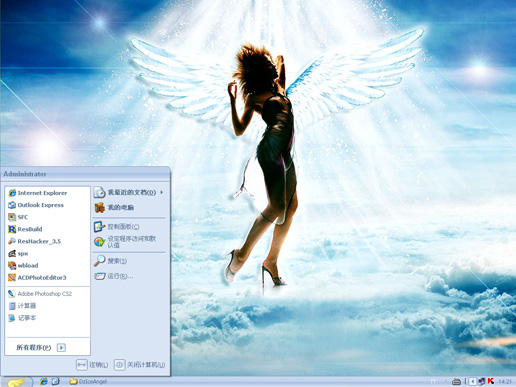Launch ACDPhotoEditor3 from the Start menu
516x387 pixels.
coord(48,278)
